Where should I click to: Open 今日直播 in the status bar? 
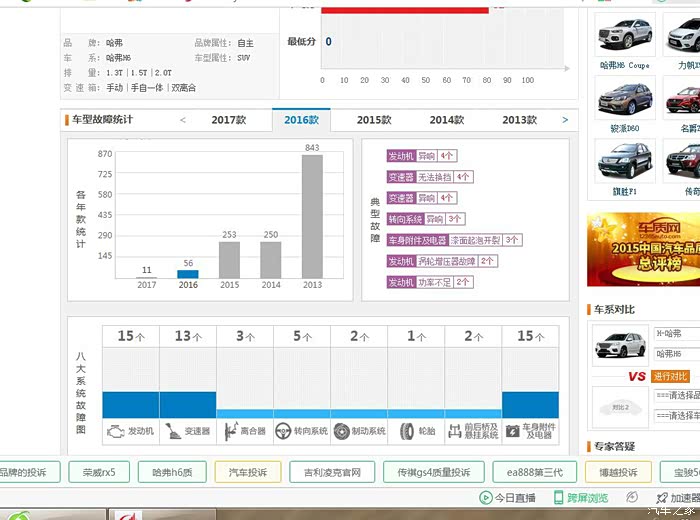tap(509, 497)
